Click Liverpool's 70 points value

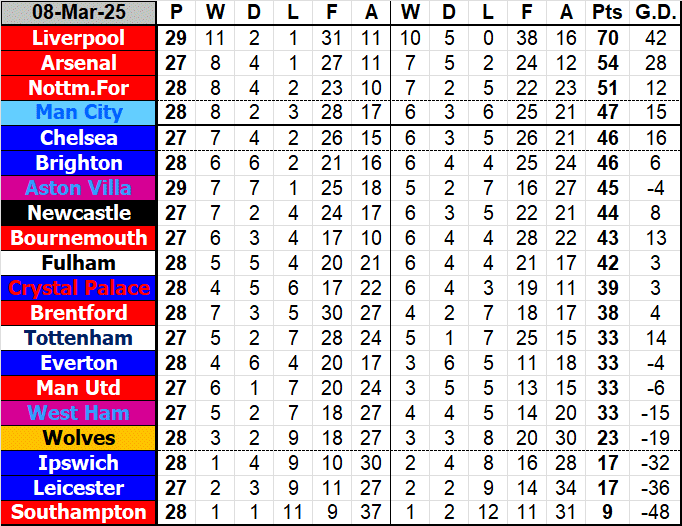(606, 38)
